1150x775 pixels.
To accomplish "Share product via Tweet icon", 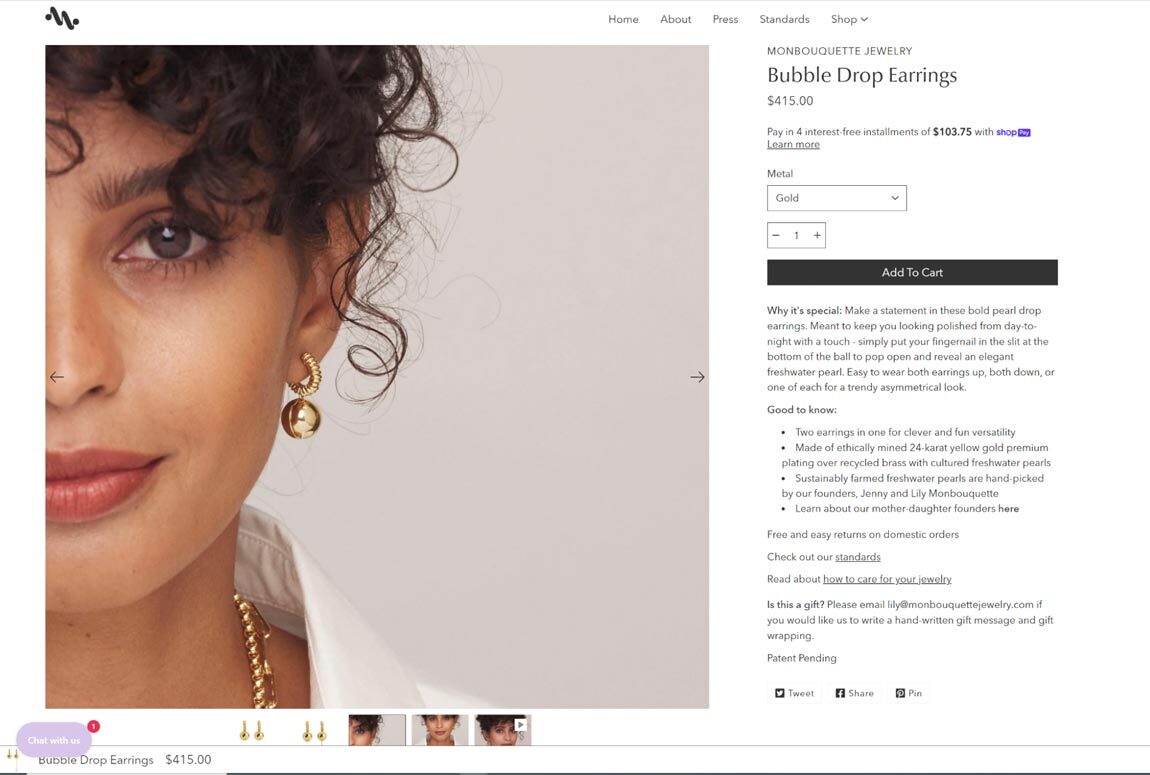I will pyautogui.click(x=794, y=693).
